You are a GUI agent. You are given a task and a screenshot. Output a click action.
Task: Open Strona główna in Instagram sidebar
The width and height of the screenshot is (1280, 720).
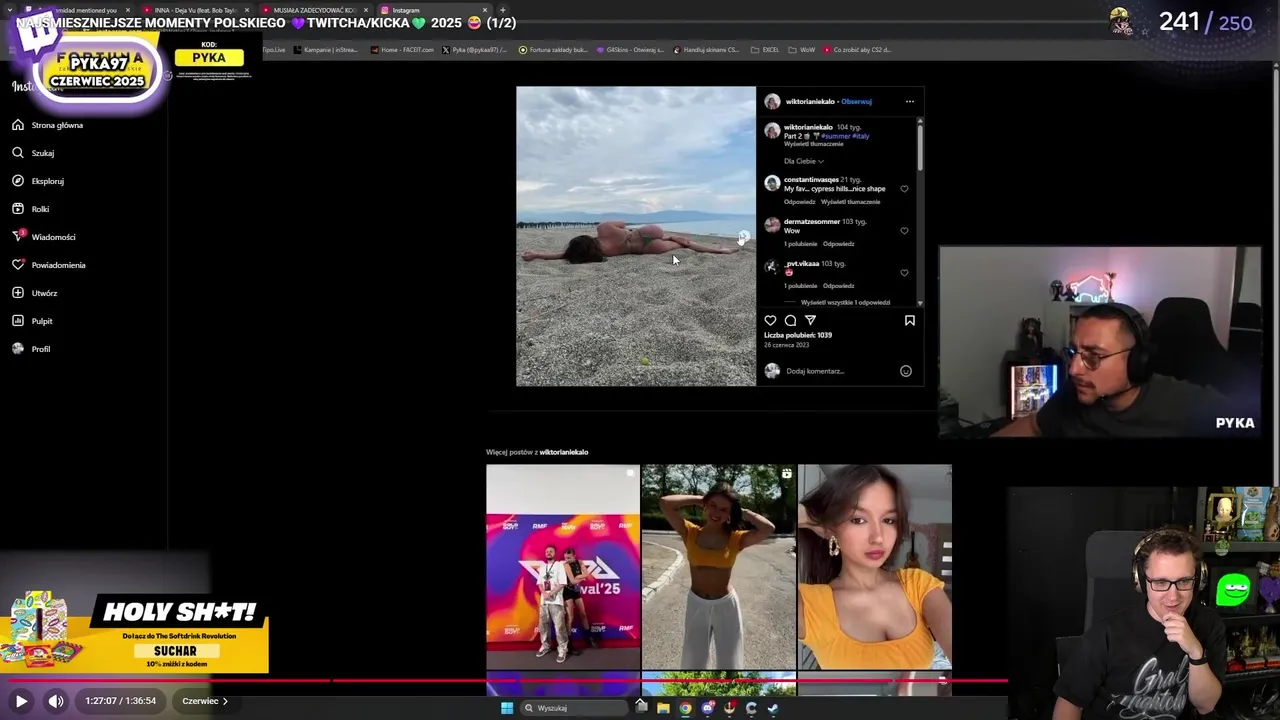pos(47,125)
